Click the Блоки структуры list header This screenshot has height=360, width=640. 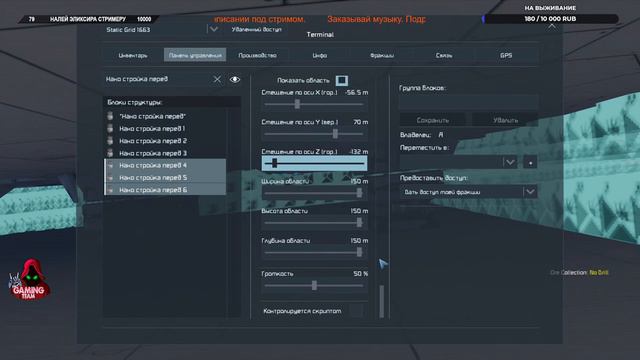[171, 102]
